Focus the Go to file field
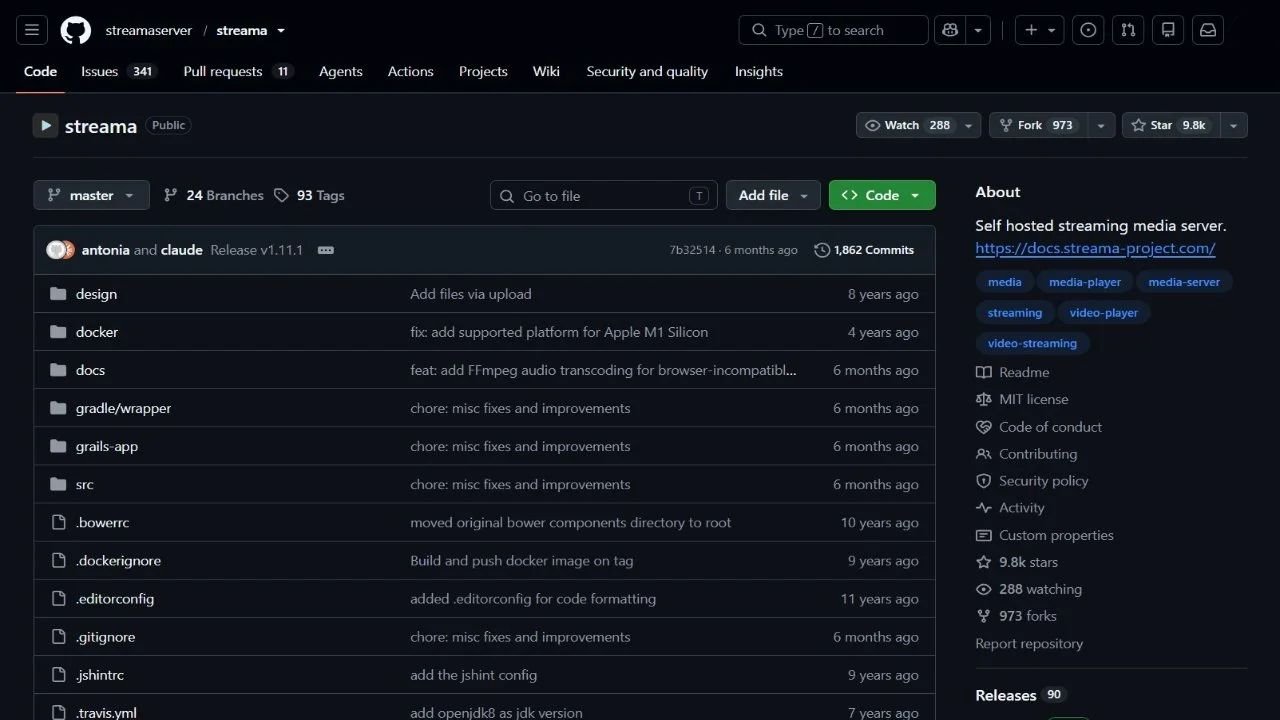This screenshot has width=1280, height=720. [x=604, y=195]
